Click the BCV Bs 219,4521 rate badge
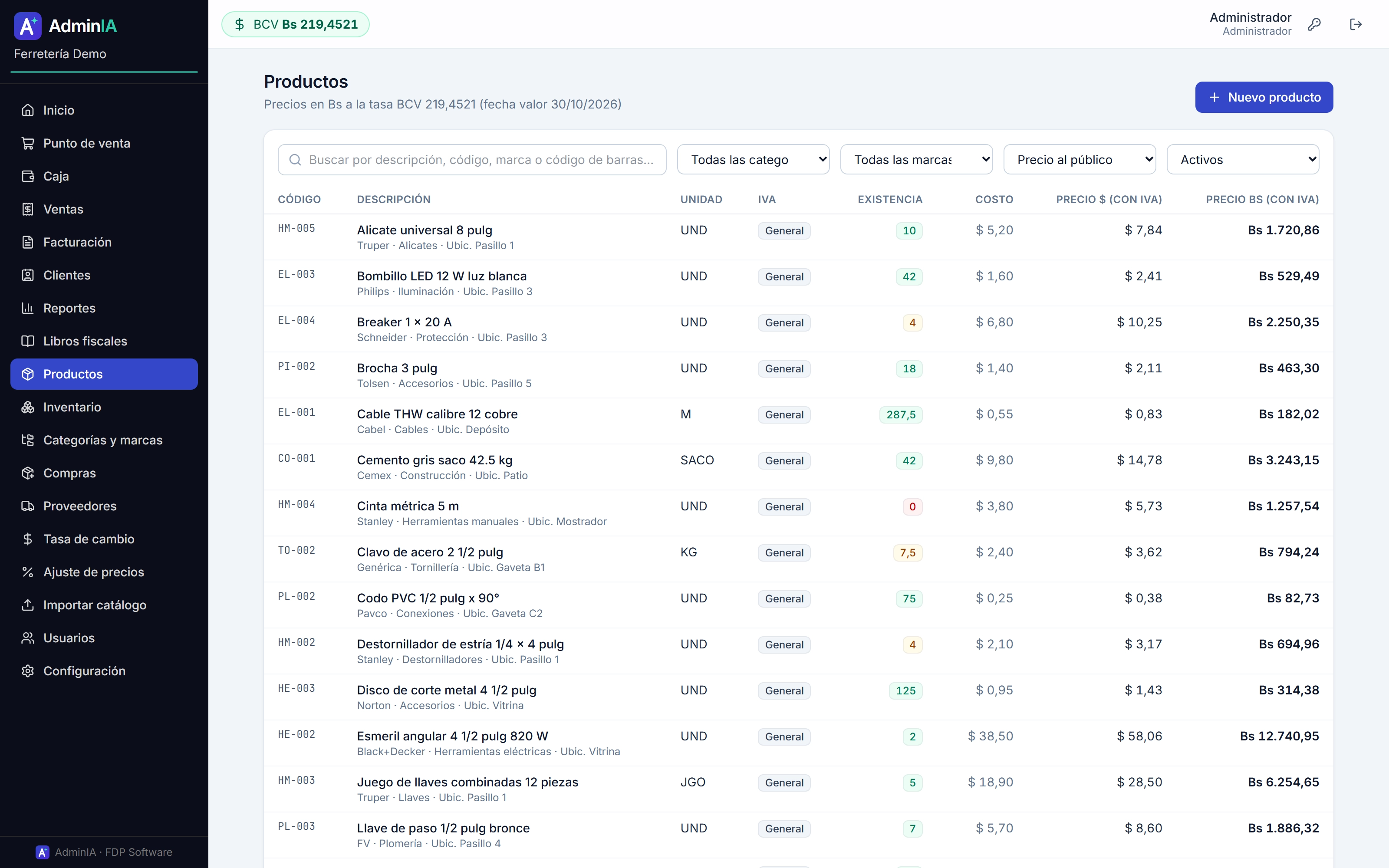The image size is (1389, 868). click(x=296, y=24)
